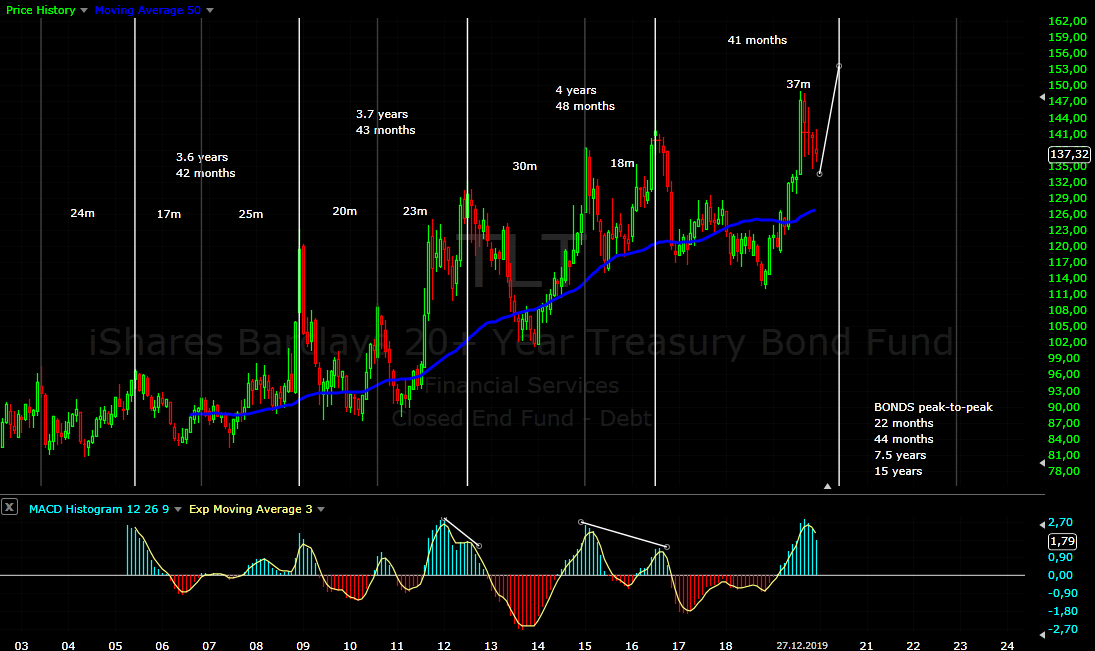The height and width of the screenshot is (651, 1095).
Task: Click the upward triangle below the last candle
Action: tap(829, 485)
